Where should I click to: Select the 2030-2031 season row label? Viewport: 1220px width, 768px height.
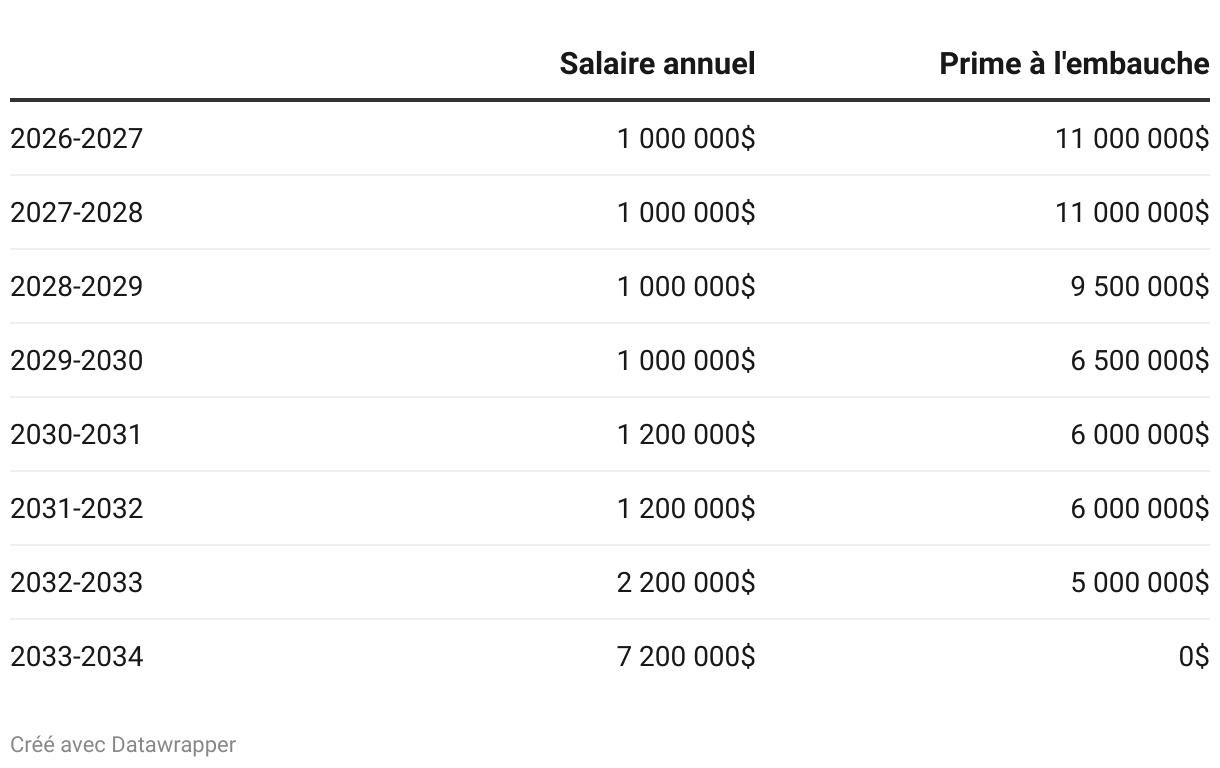point(77,435)
